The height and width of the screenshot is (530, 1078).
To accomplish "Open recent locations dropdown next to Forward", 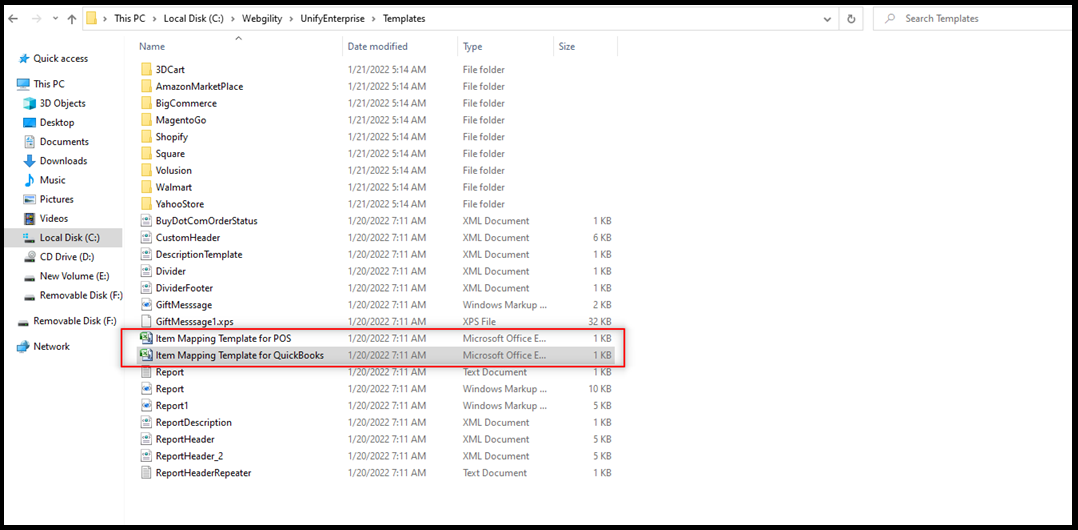I will click(54, 18).
